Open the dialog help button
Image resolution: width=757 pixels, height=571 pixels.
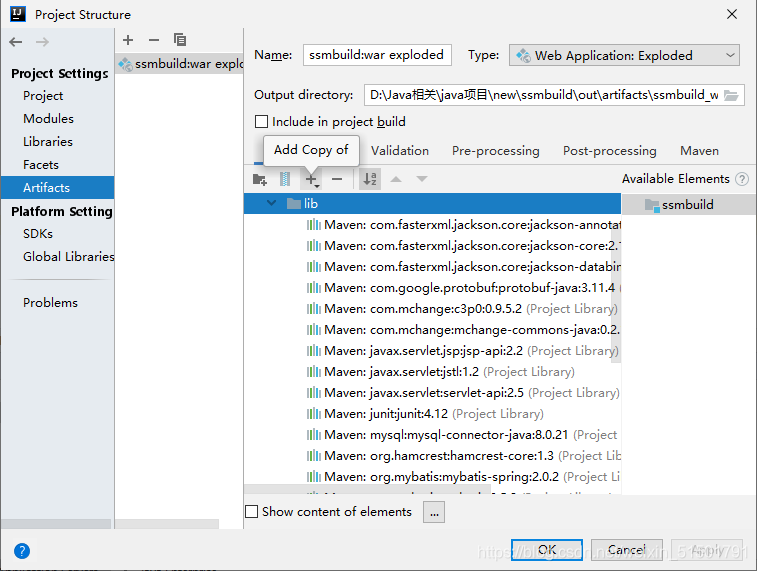[x=22, y=551]
